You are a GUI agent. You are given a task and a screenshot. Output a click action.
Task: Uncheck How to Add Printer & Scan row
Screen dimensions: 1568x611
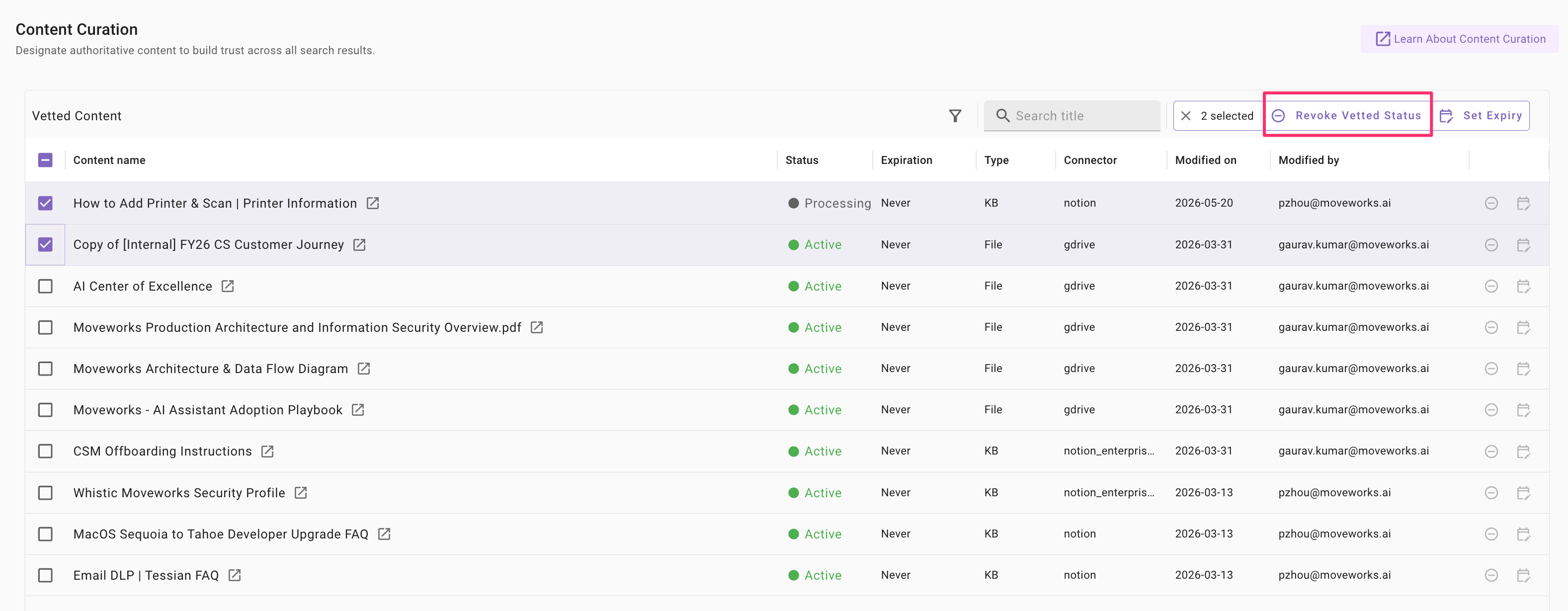click(x=45, y=203)
